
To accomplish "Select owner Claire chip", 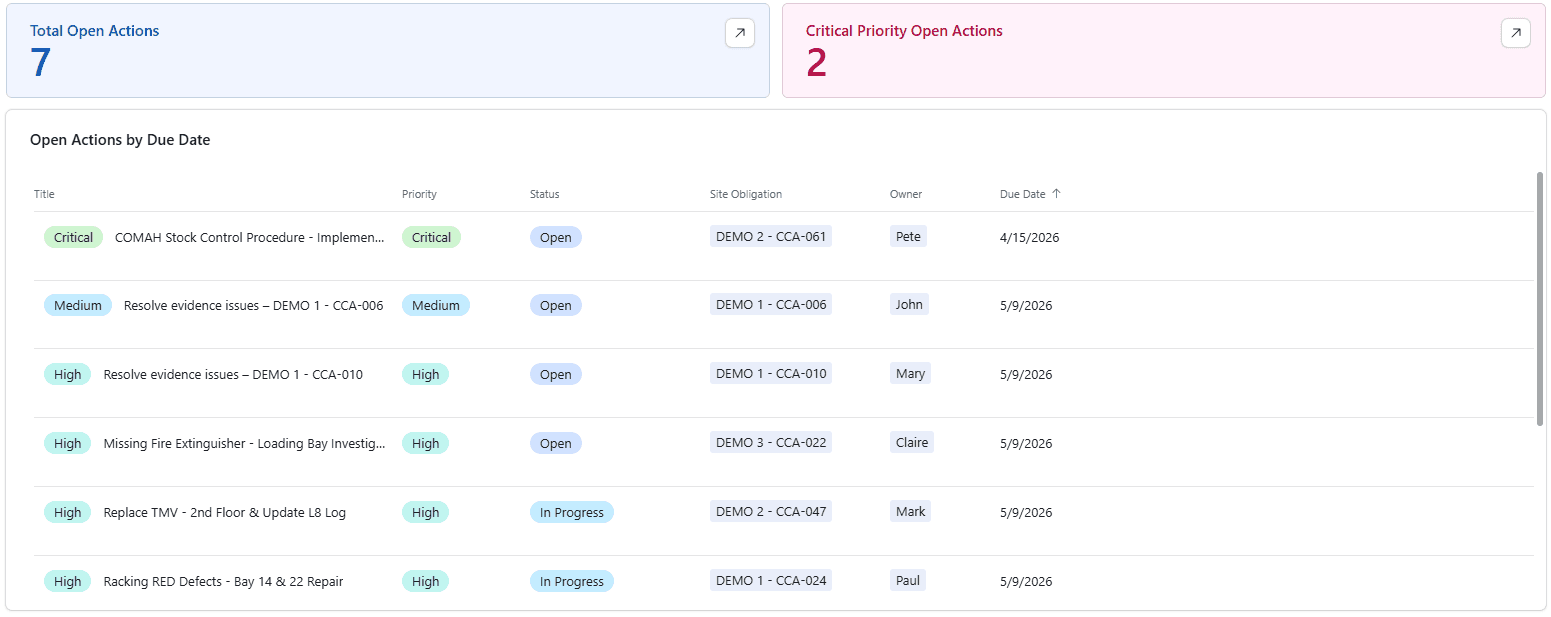I will coord(912,442).
